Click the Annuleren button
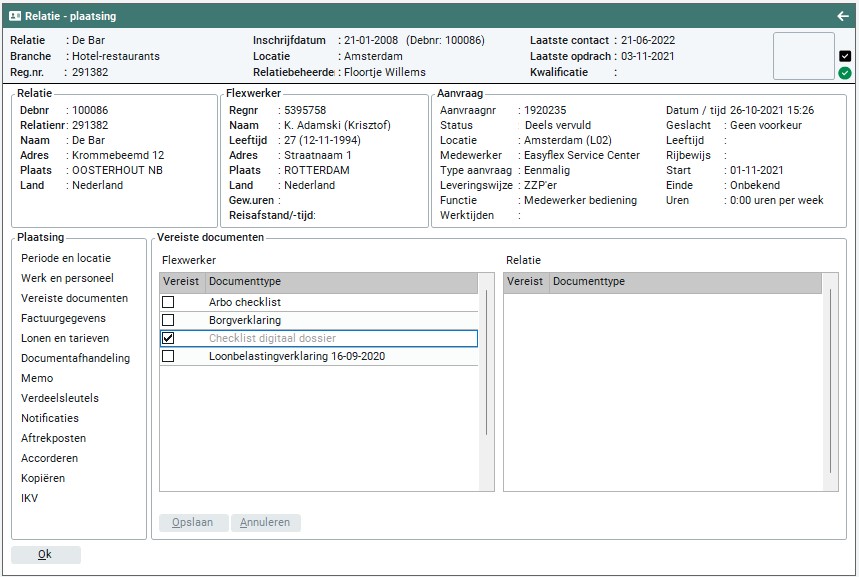 point(265,522)
